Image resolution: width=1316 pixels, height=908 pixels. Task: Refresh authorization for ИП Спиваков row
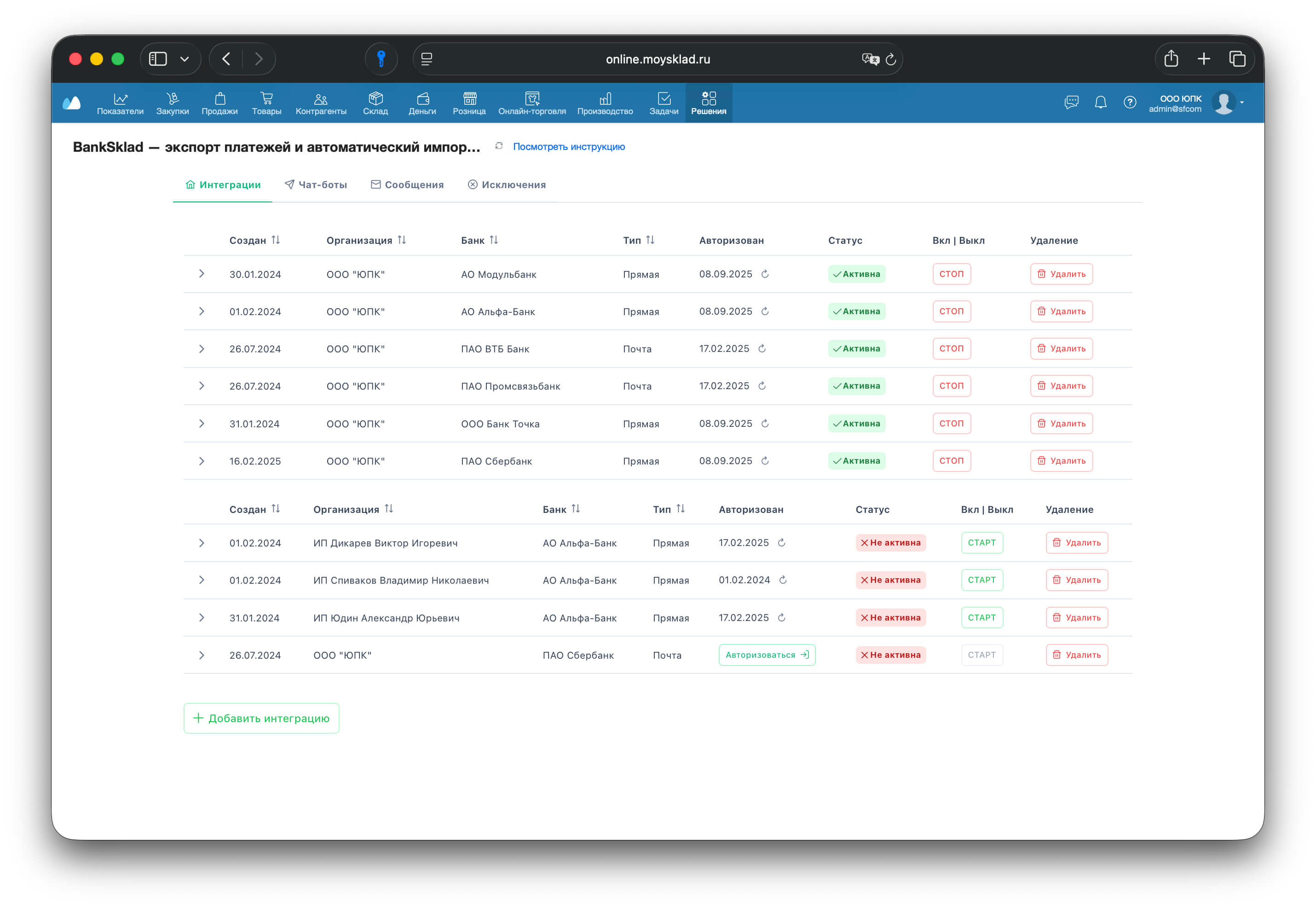(x=783, y=580)
